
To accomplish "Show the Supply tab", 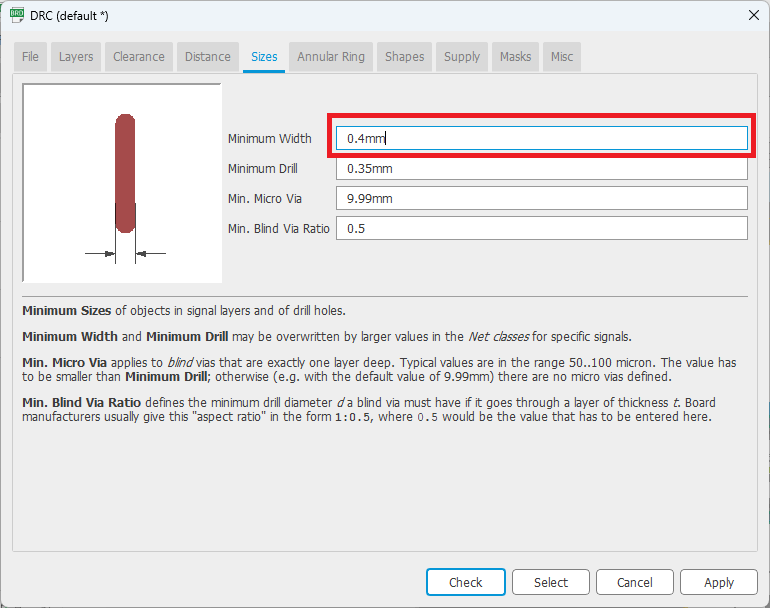I will [462, 57].
